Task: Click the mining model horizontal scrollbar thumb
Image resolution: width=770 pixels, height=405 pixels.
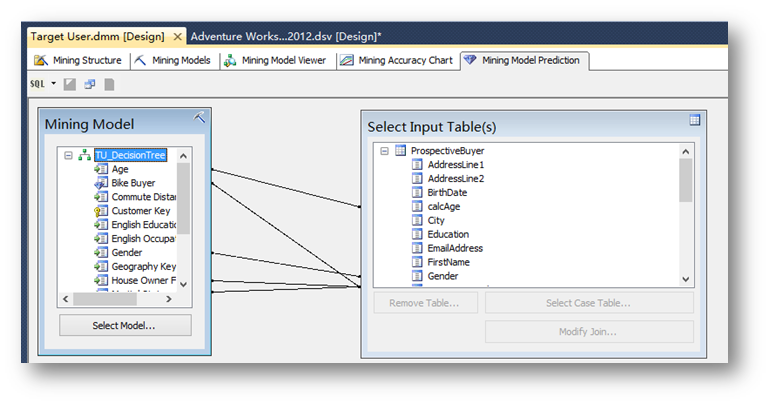Action: coord(105,299)
